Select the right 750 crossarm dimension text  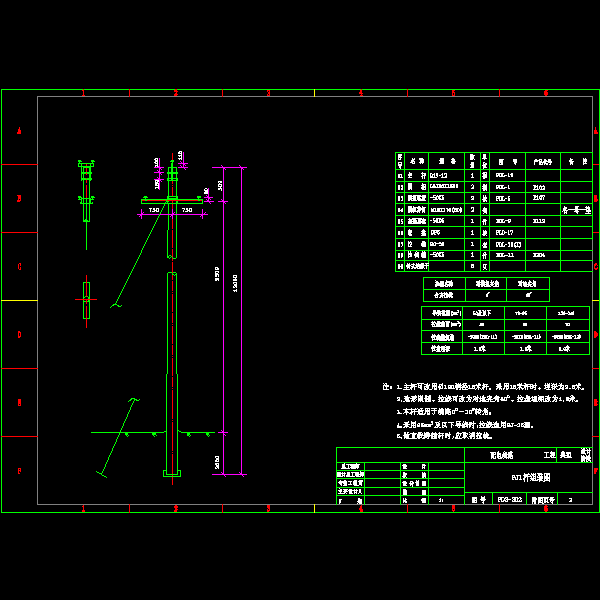[187, 210]
